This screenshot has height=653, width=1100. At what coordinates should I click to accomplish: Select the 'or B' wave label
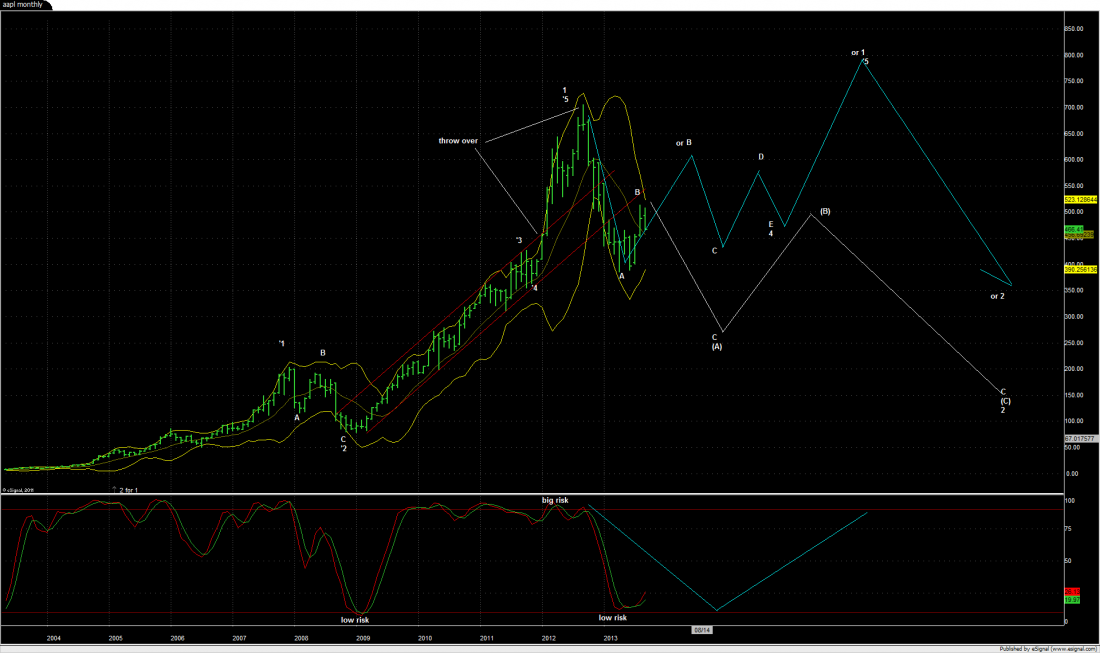tap(684, 143)
